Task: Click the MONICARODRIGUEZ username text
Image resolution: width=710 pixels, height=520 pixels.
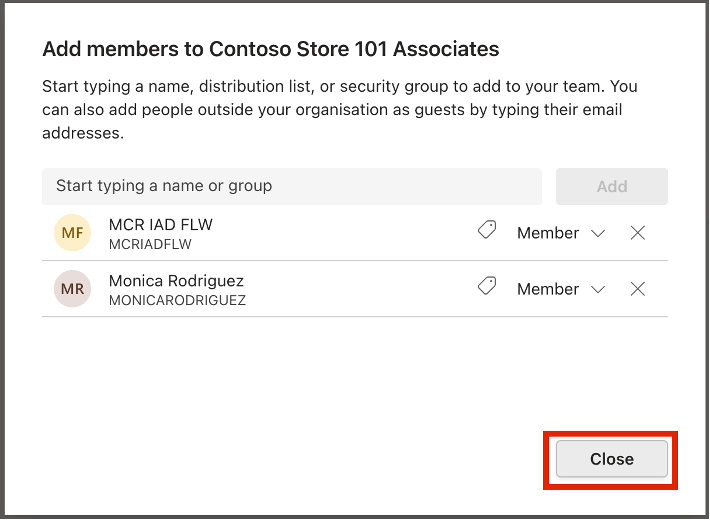Action: [178, 300]
